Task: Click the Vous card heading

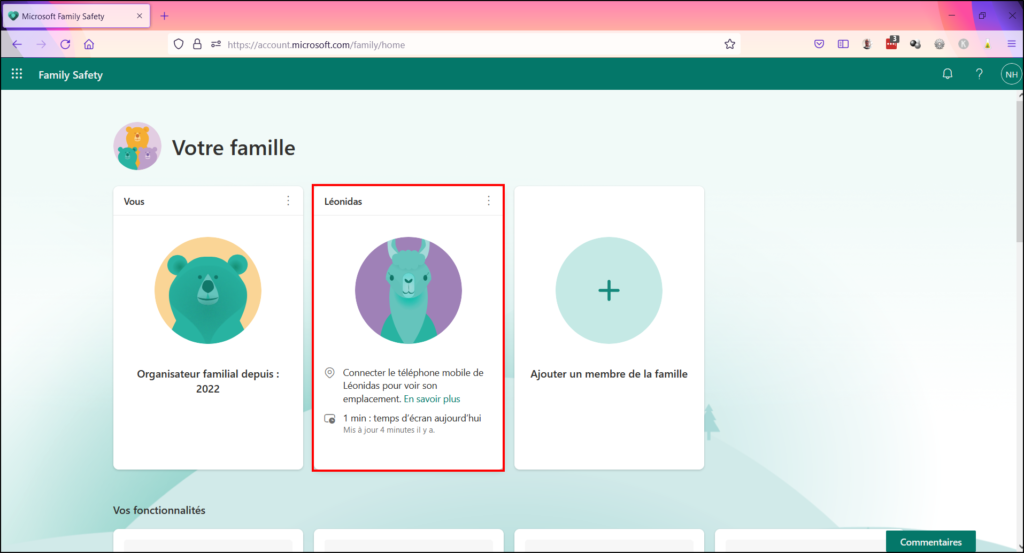Action: (x=134, y=201)
